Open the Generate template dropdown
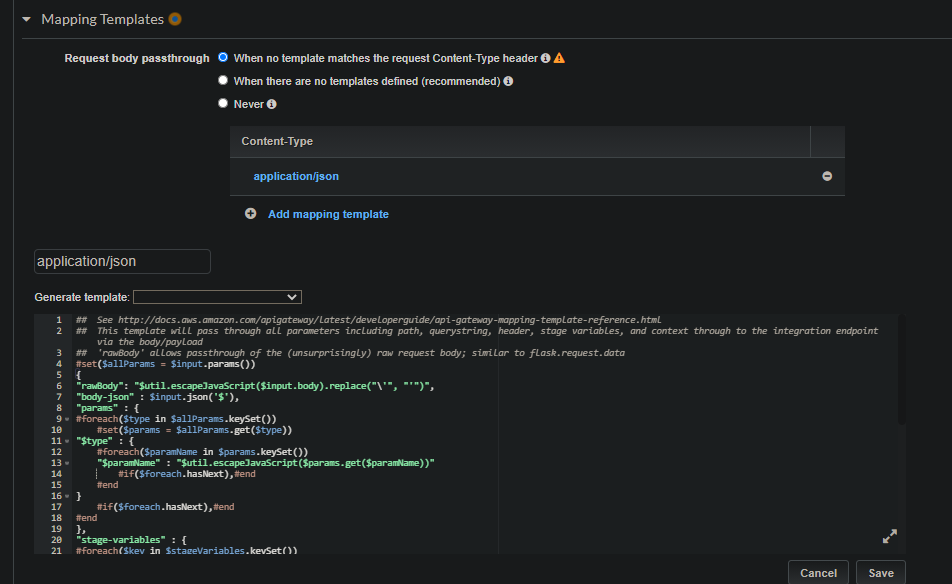Viewport: 952px width, 584px height. (217, 297)
